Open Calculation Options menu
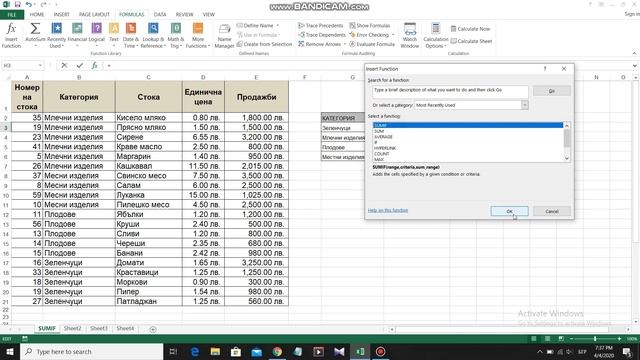The width and height of the screenshot is (640, 360). [x=436, y=36]
